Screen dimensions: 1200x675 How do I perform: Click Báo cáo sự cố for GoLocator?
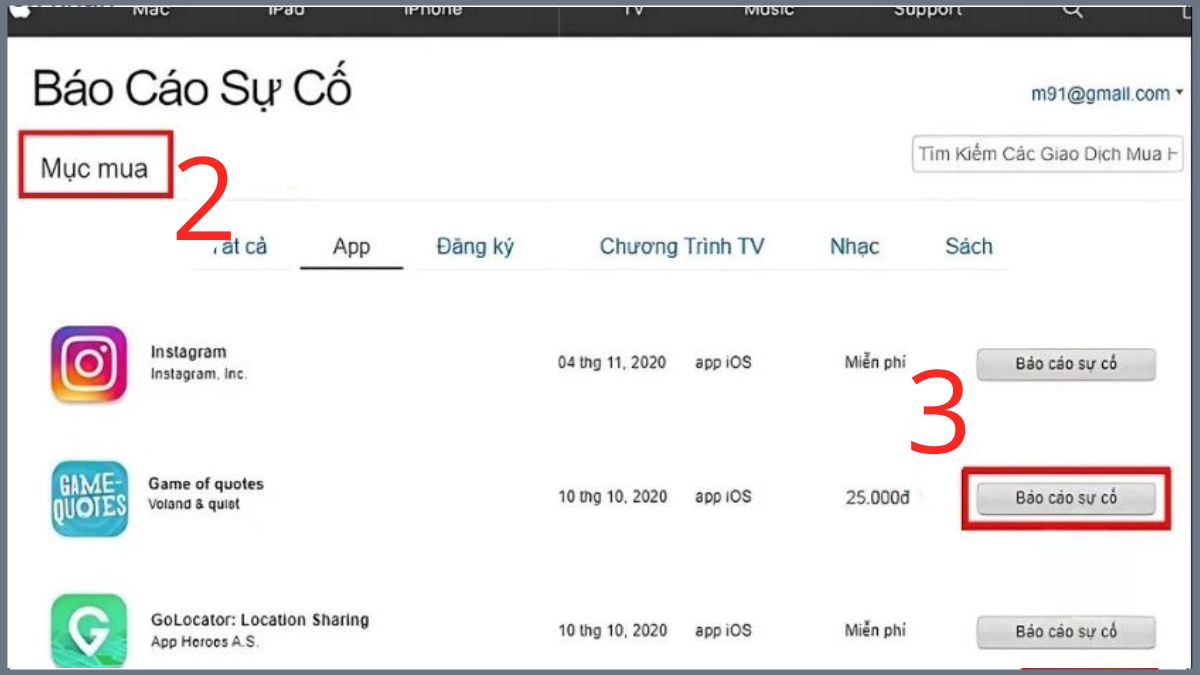pos(1066,631)
